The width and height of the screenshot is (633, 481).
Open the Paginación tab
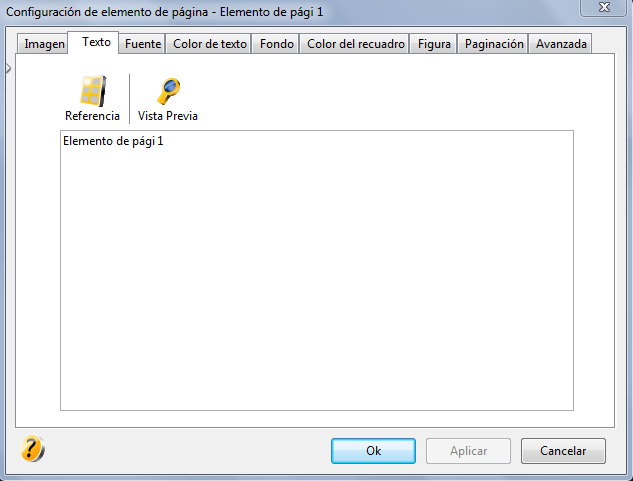pyautogui.click(x=494, y=44)
